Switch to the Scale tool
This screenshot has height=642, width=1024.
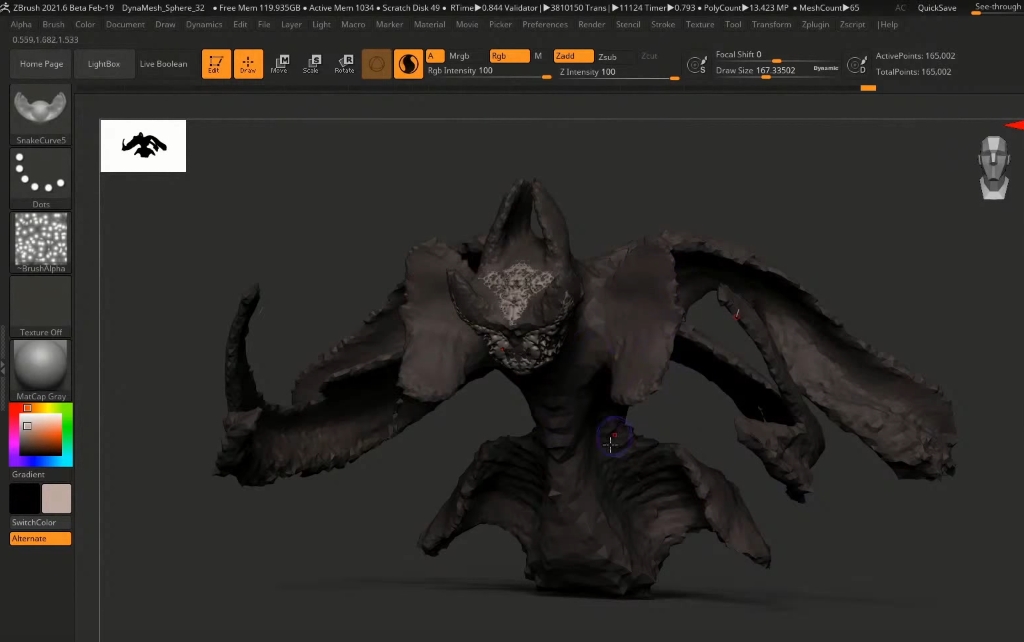pos(312,65)
